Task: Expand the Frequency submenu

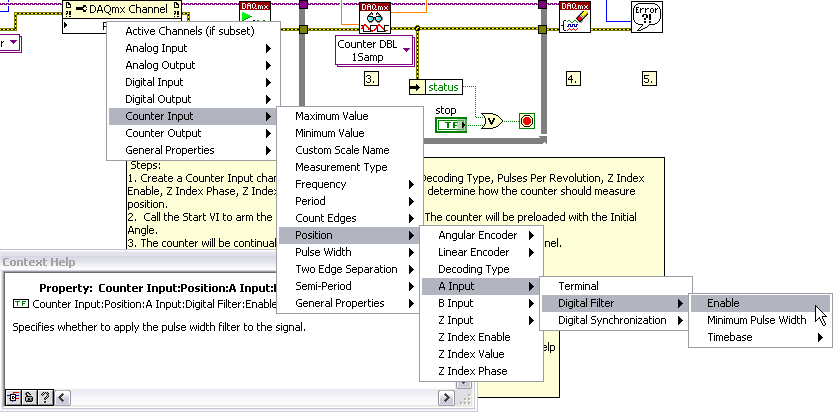Action: [x=350, y=184]
